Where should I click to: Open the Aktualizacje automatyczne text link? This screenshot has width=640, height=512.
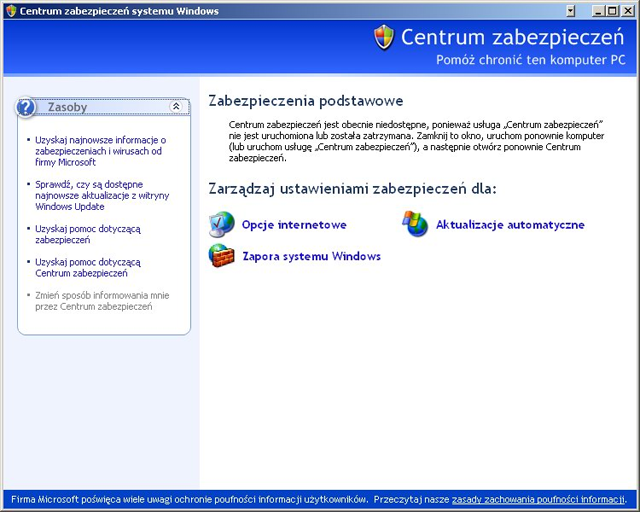point(510,225)
